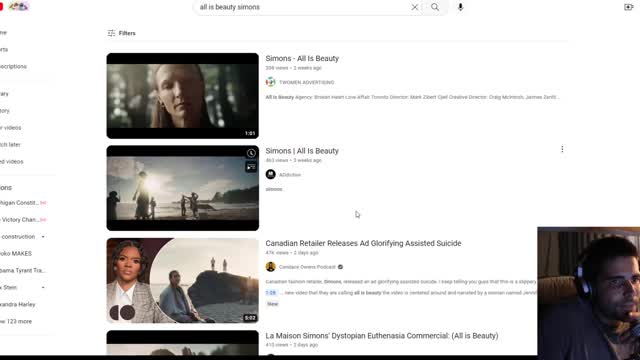Viewport: 640px width, 360px height.
Task: Open Your videos in sidebar
Action: (x=10, y=128)
